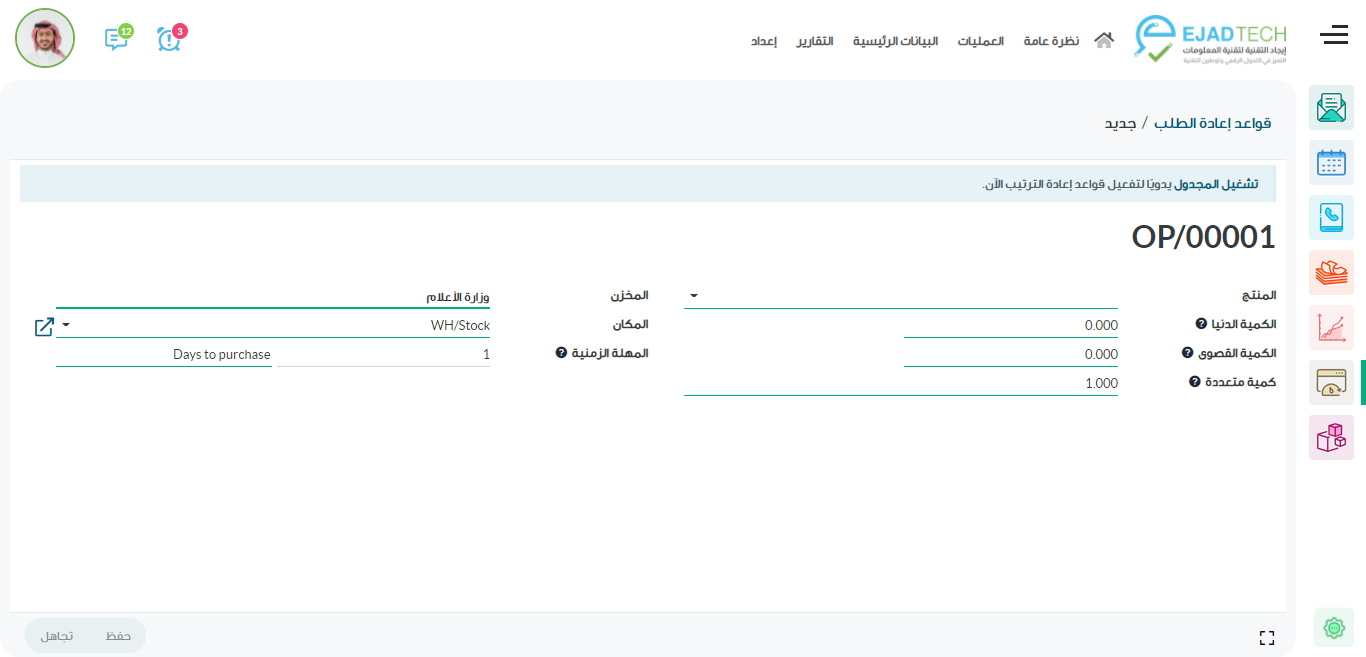
Task: Open the التقارير menu
Action: [x=815, y=41]
